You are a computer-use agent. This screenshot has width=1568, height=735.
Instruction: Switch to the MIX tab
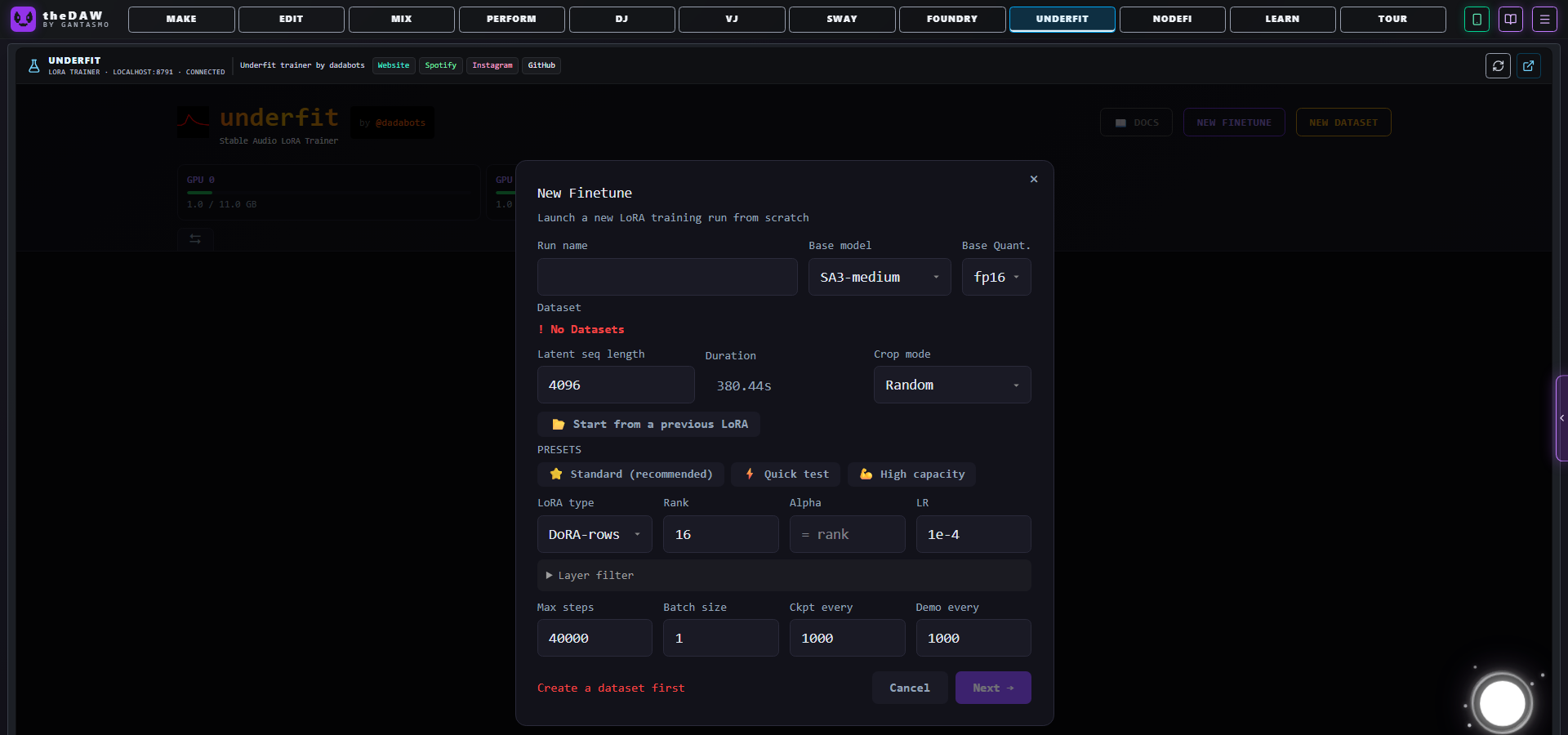click(402, 19)
